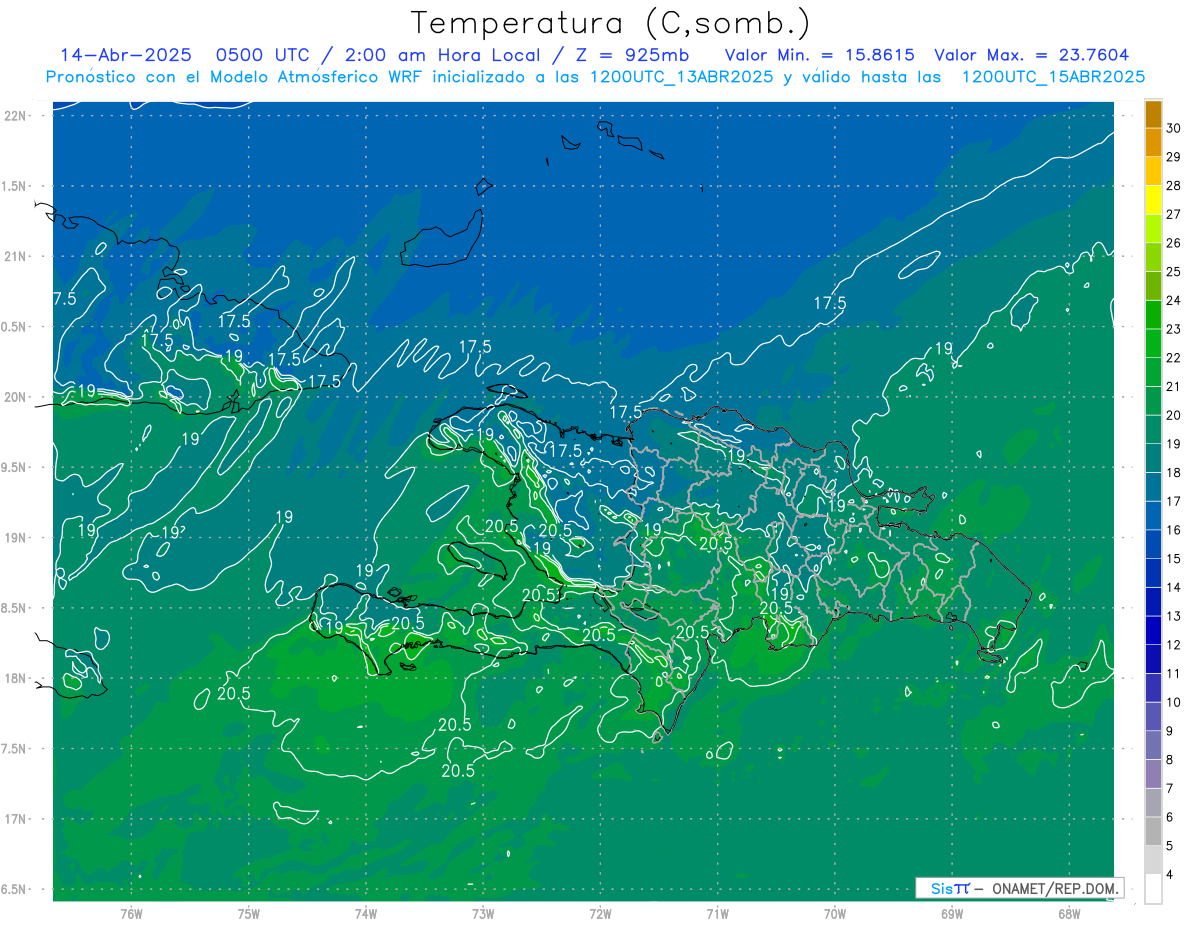Click the '76W' longitude axis label

[131, 913]
